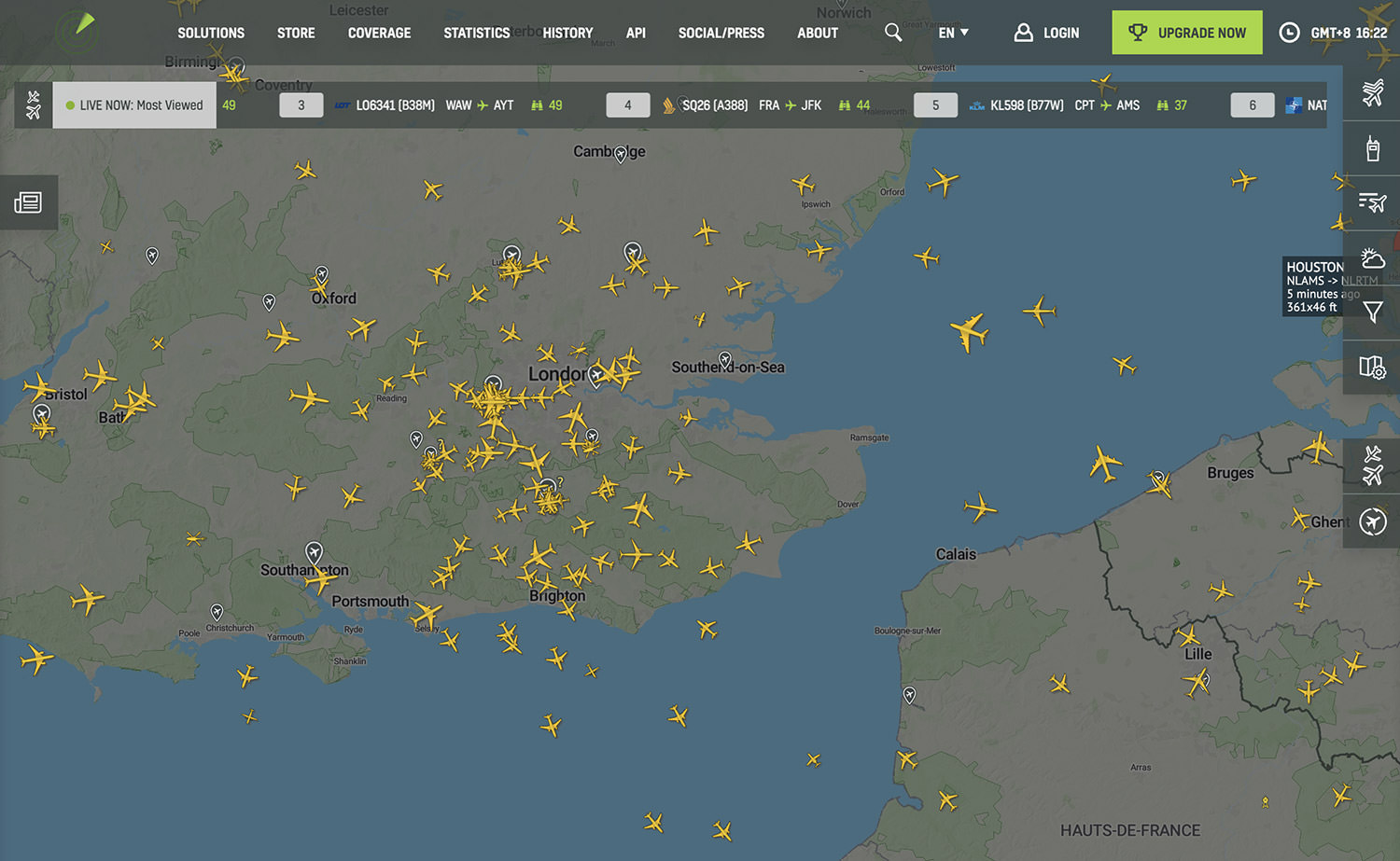
Task: Click the airport pin near Oxford
Action: pyautogui.click(x=322, y=274)
